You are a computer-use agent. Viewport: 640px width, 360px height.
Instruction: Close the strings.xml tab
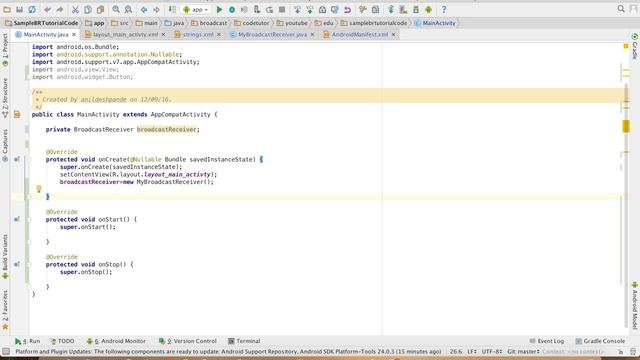pyautogui.click(x=219, y=35)
